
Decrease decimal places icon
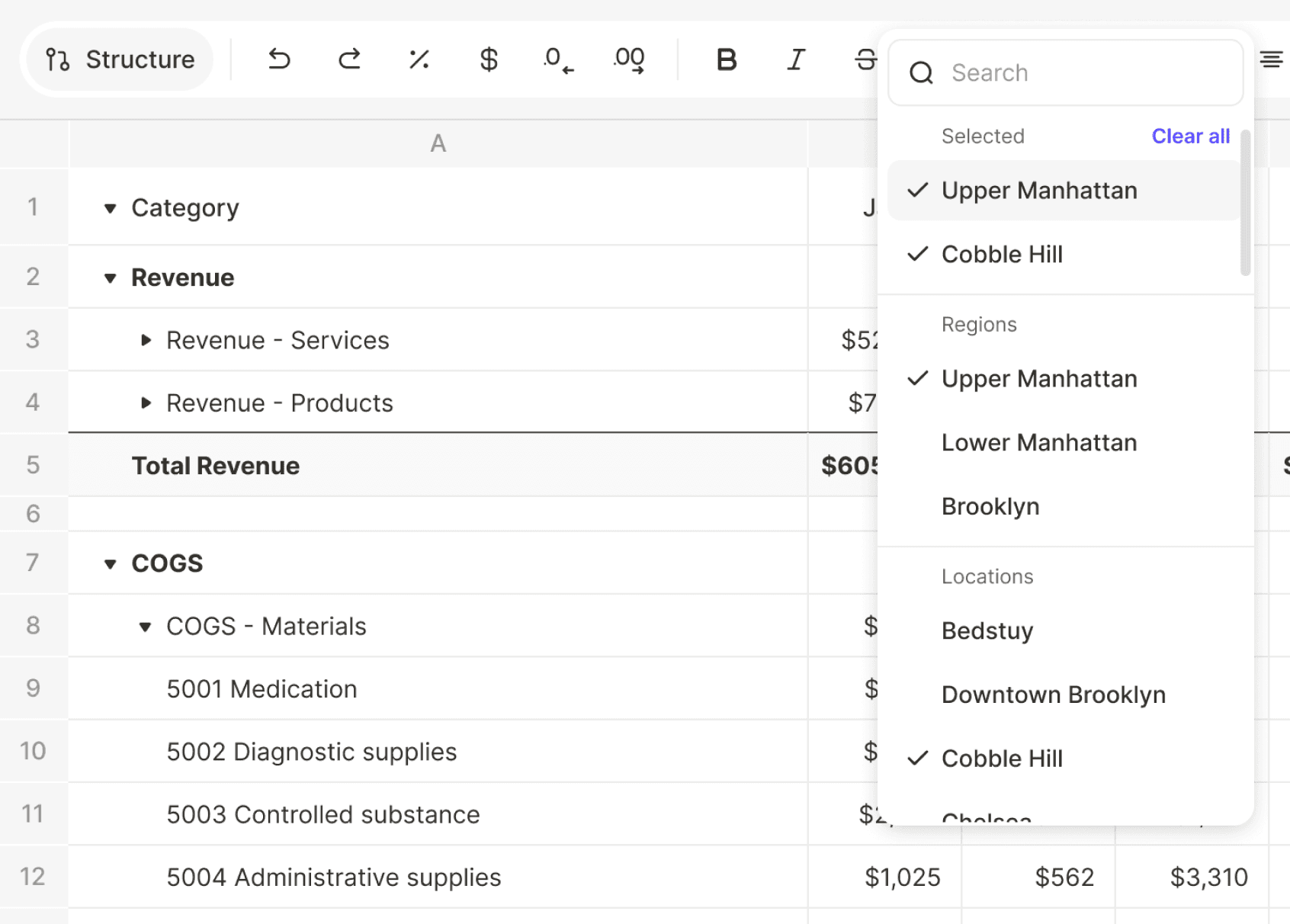pos(559,60)
